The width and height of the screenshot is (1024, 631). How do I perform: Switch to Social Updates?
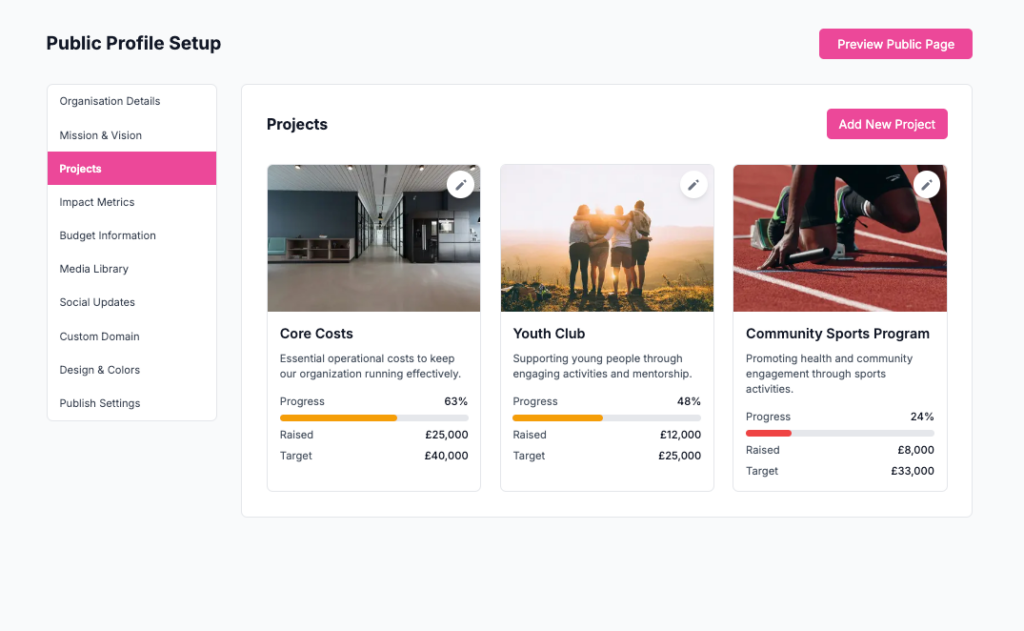tap(97, 302)
